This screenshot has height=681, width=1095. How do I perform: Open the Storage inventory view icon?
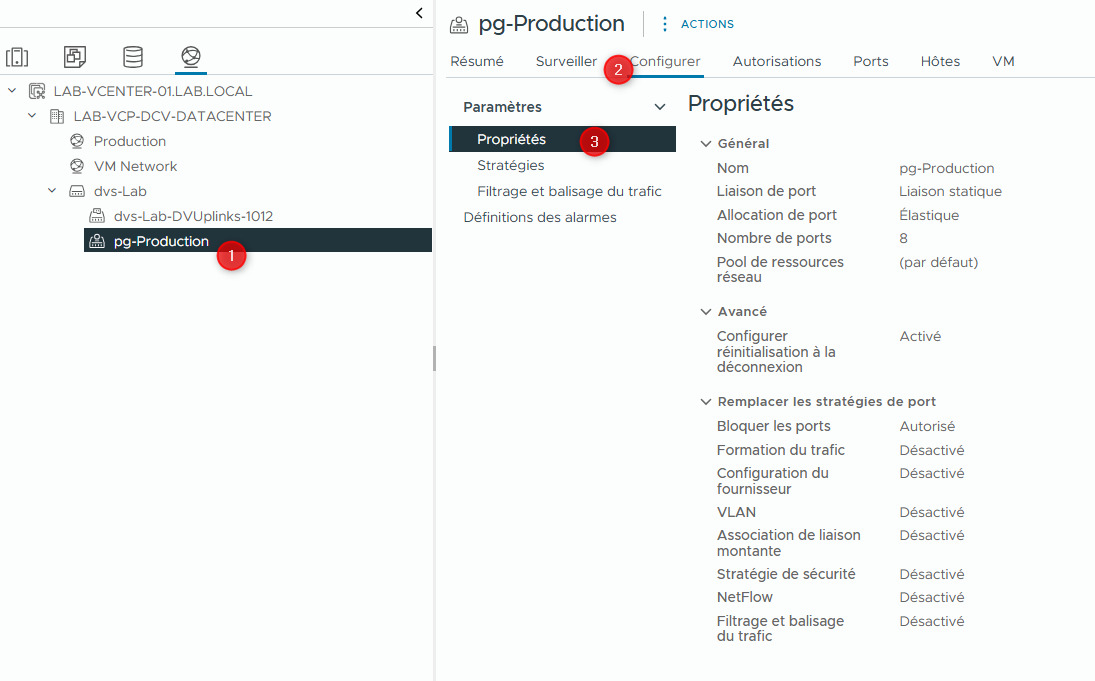point(132,57)
